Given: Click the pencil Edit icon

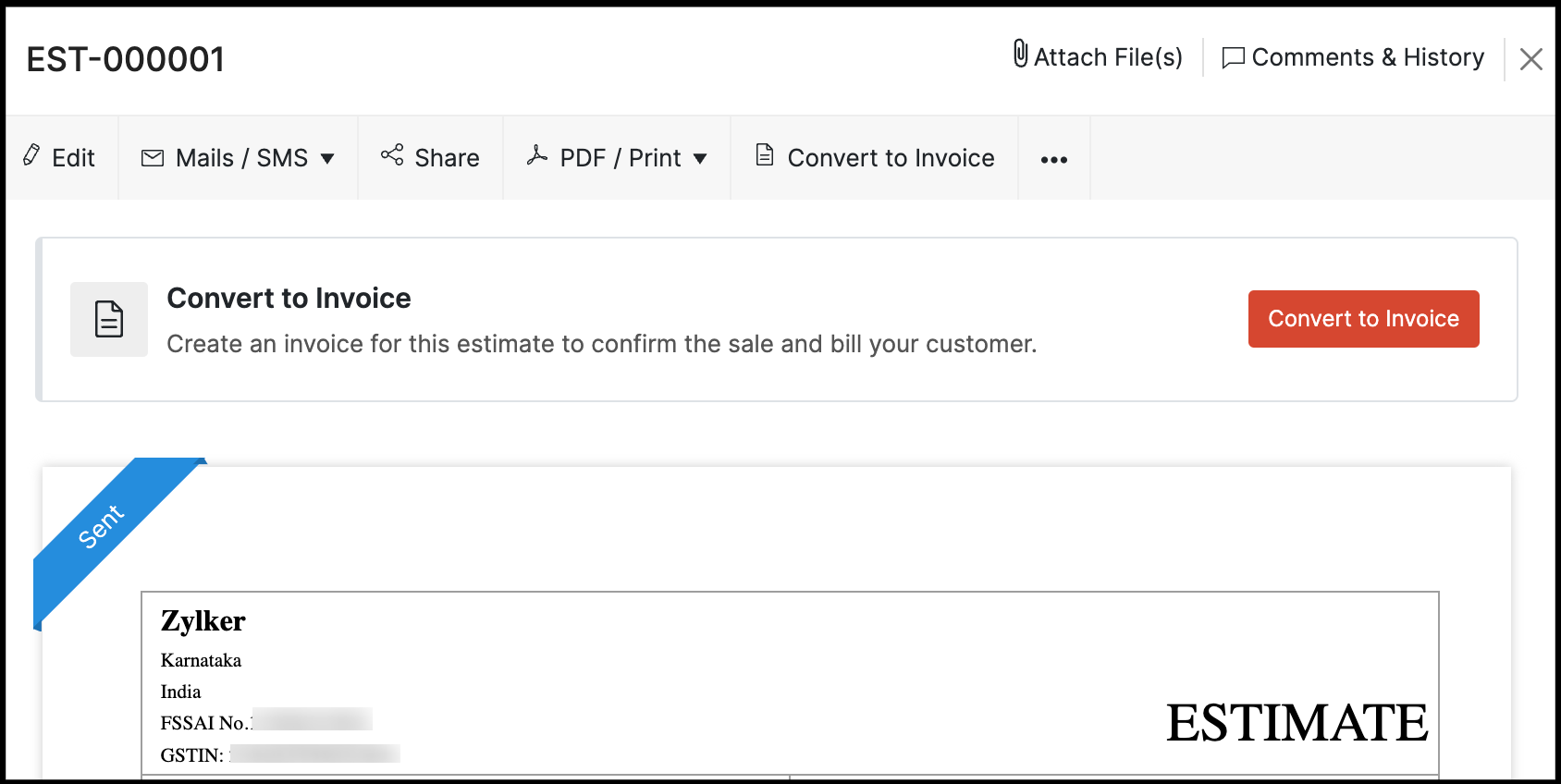Looking at the screenshot, I should point(31,155).
